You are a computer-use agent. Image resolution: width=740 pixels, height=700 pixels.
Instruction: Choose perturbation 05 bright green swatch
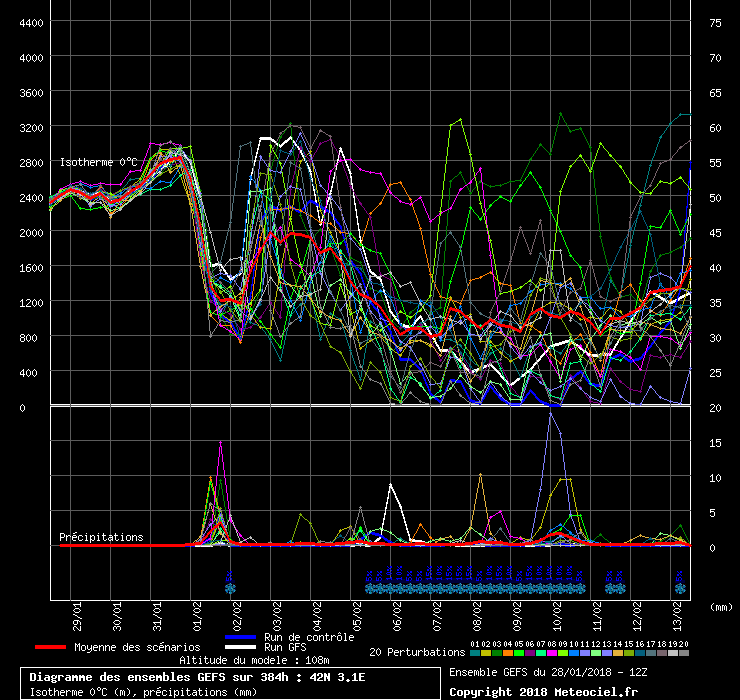click(x=519, y=653)
